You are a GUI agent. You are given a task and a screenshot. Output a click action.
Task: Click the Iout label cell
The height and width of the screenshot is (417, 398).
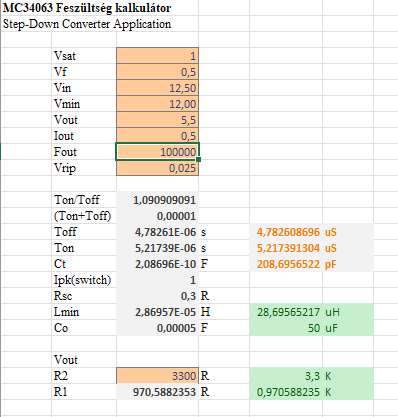[x=84, y=136]
